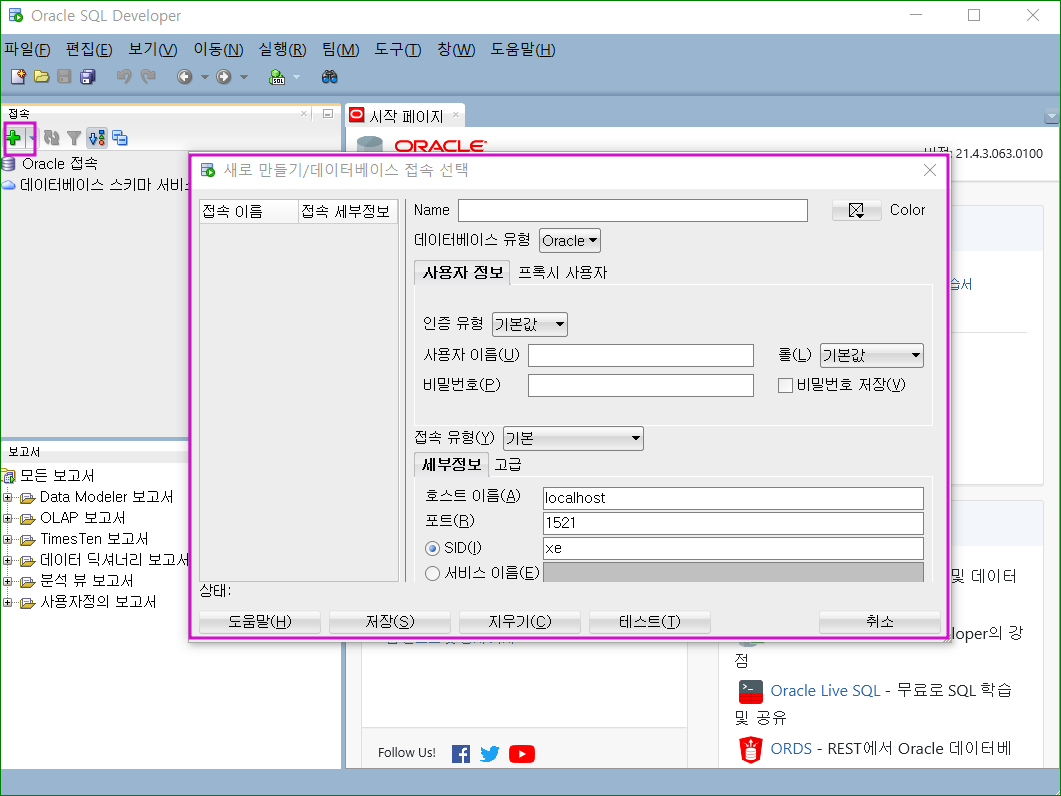Viewport: 1061px width, 796px height.
Task: Click the Schema Browser icon in Connections panel
Action: (97, 138)
